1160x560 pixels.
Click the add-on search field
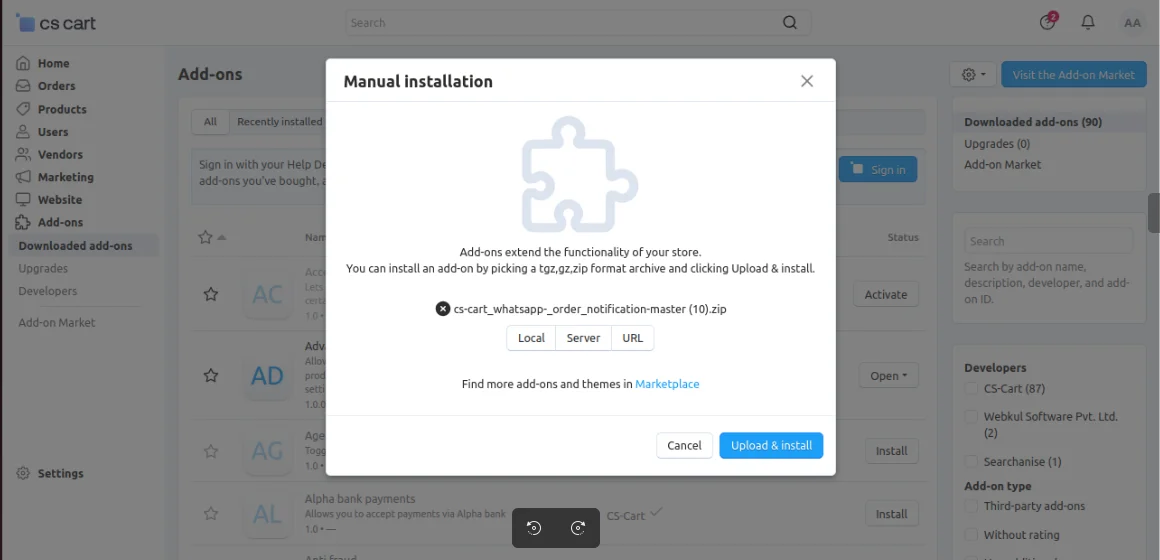coord(1048,241)
